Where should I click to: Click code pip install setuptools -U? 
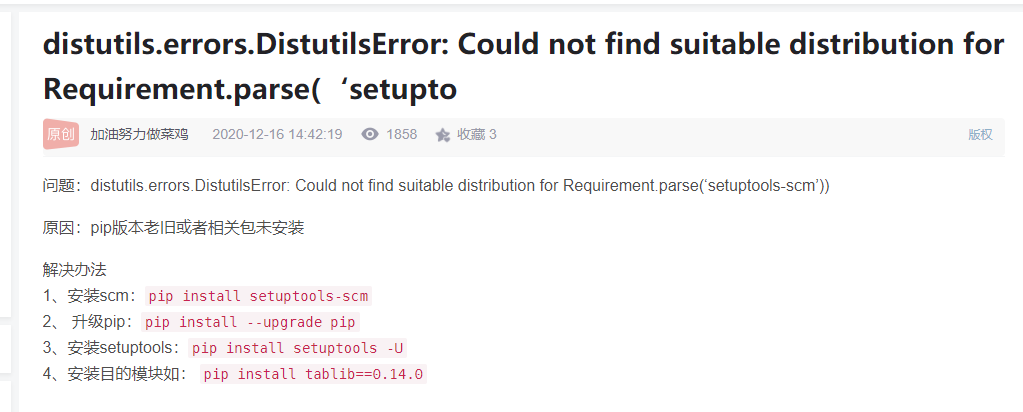click(x=298, y=348)
